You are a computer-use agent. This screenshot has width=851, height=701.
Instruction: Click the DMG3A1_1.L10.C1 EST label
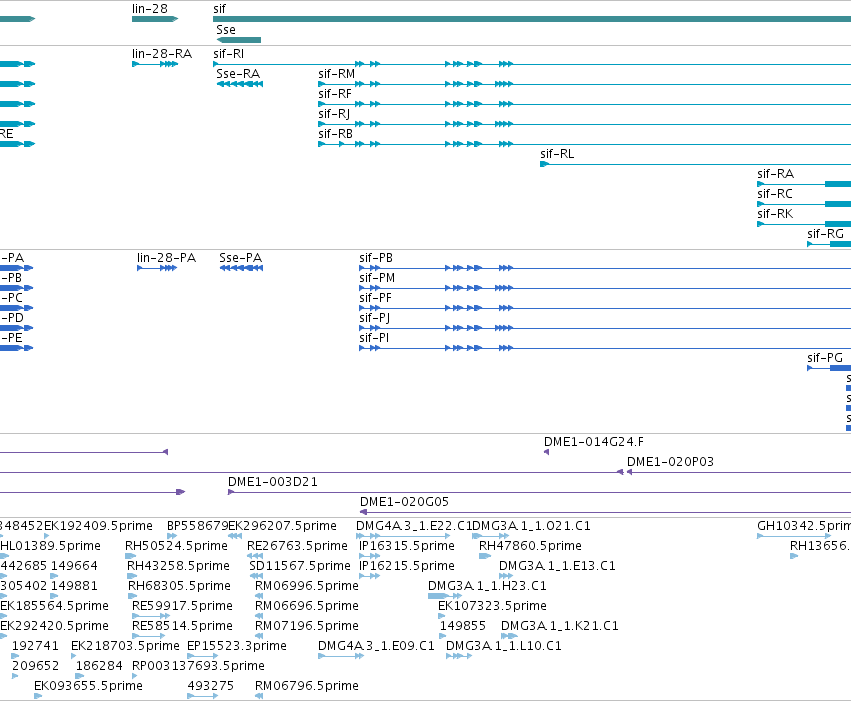(x=504, y=646)
